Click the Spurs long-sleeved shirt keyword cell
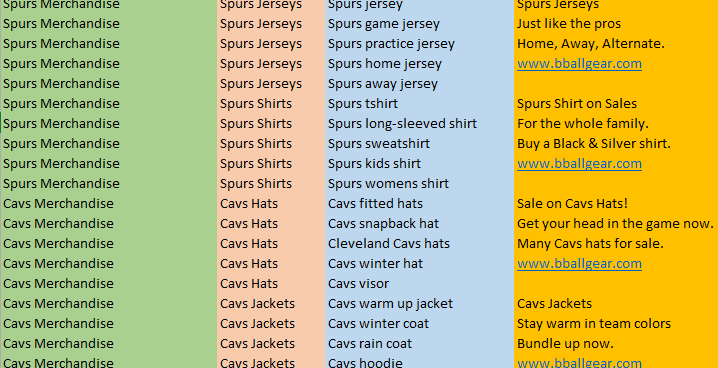The image size is (718, 368). tap(419, 124)
